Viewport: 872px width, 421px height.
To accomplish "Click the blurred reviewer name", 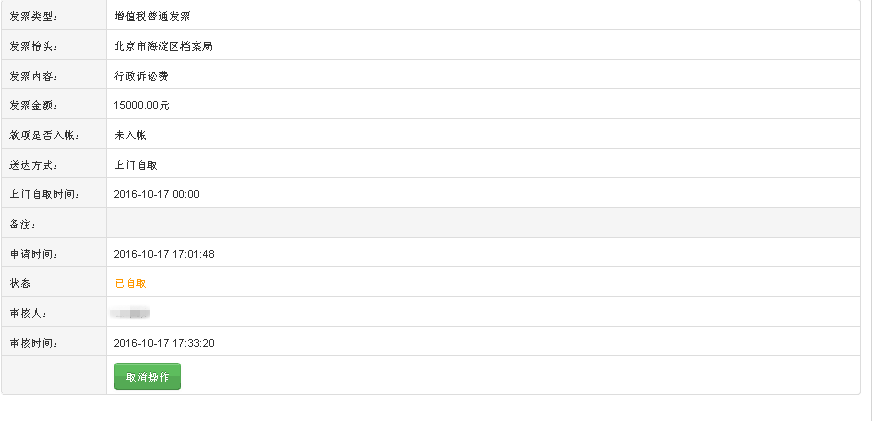I will 132,313.
